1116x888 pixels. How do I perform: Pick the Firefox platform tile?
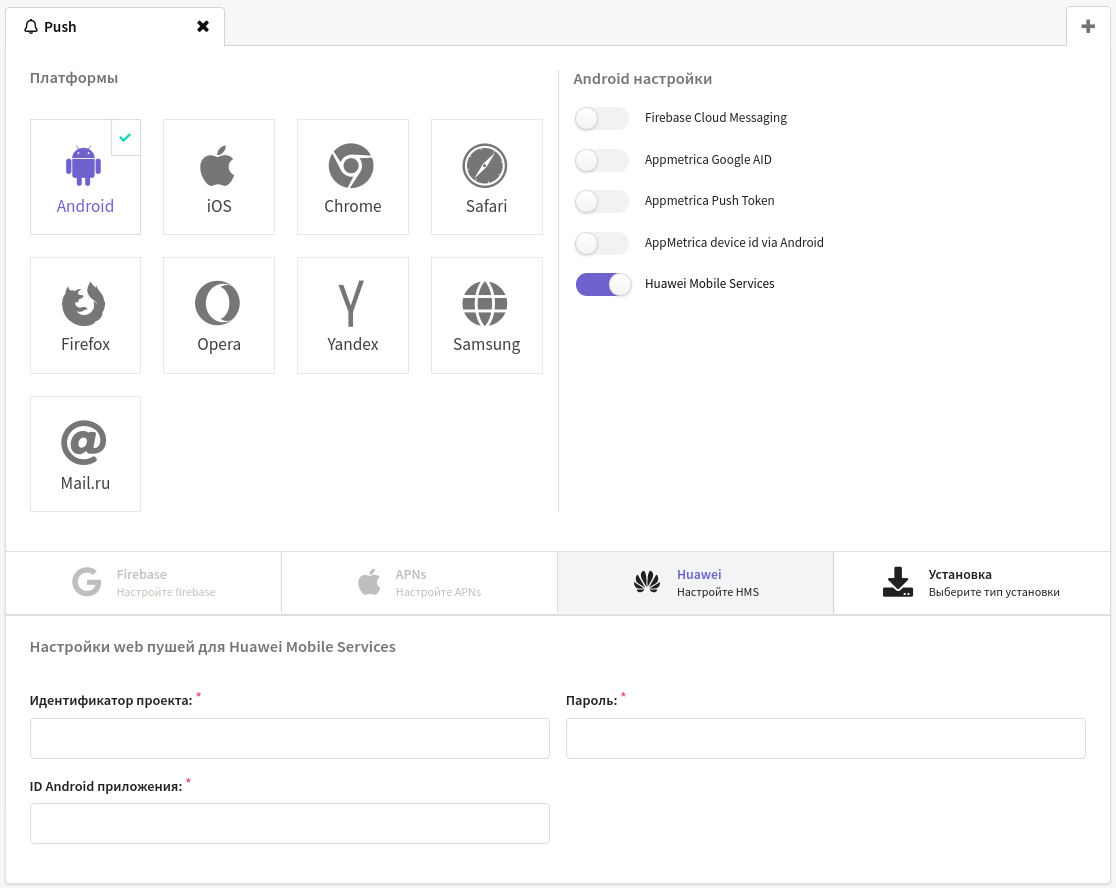(x=85, y=315)
